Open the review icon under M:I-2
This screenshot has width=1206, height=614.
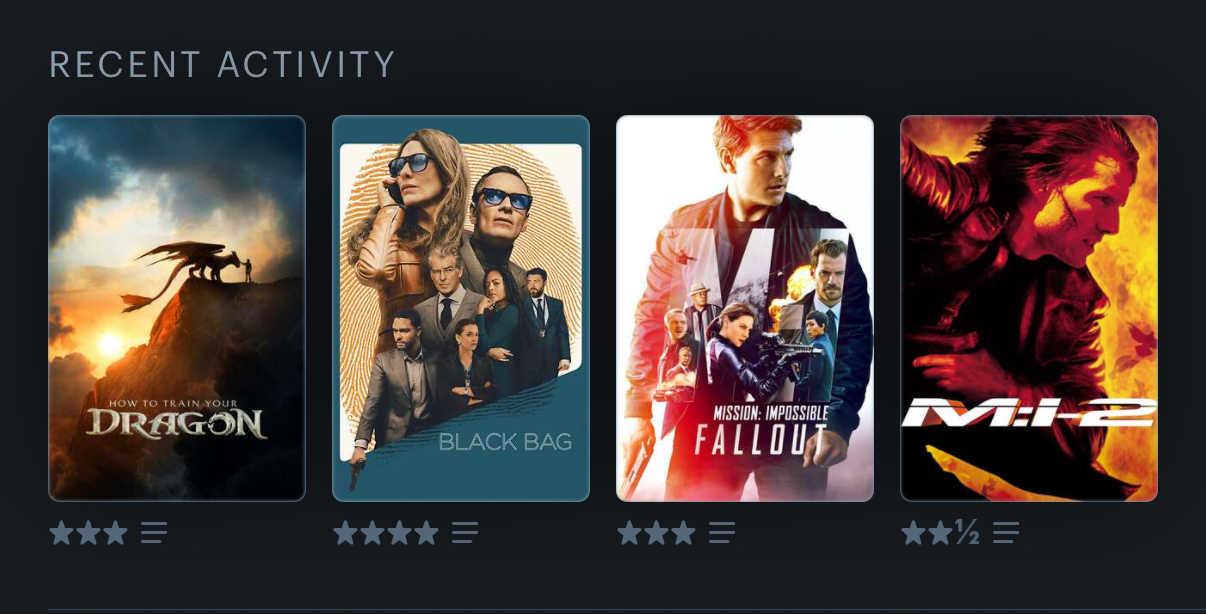click(1006, 532)
